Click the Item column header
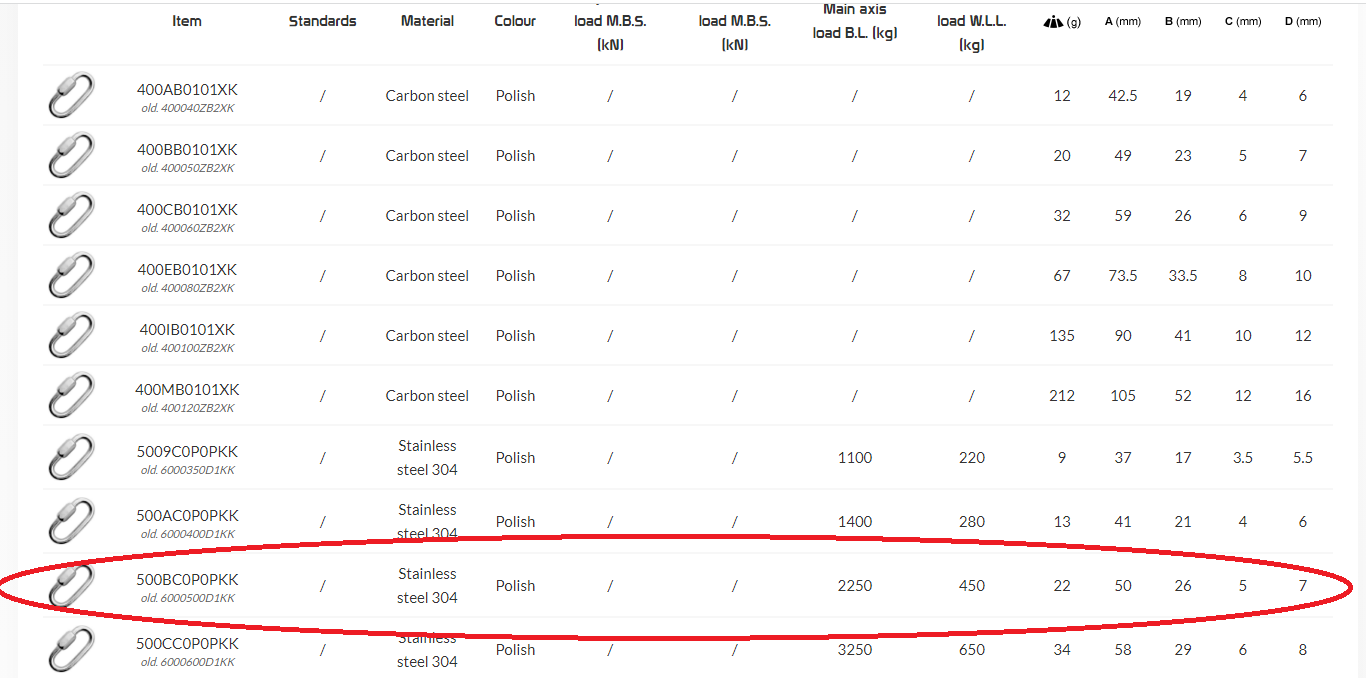The height and width of the screenshot is (678, 1366). click(x=187, y=21)
